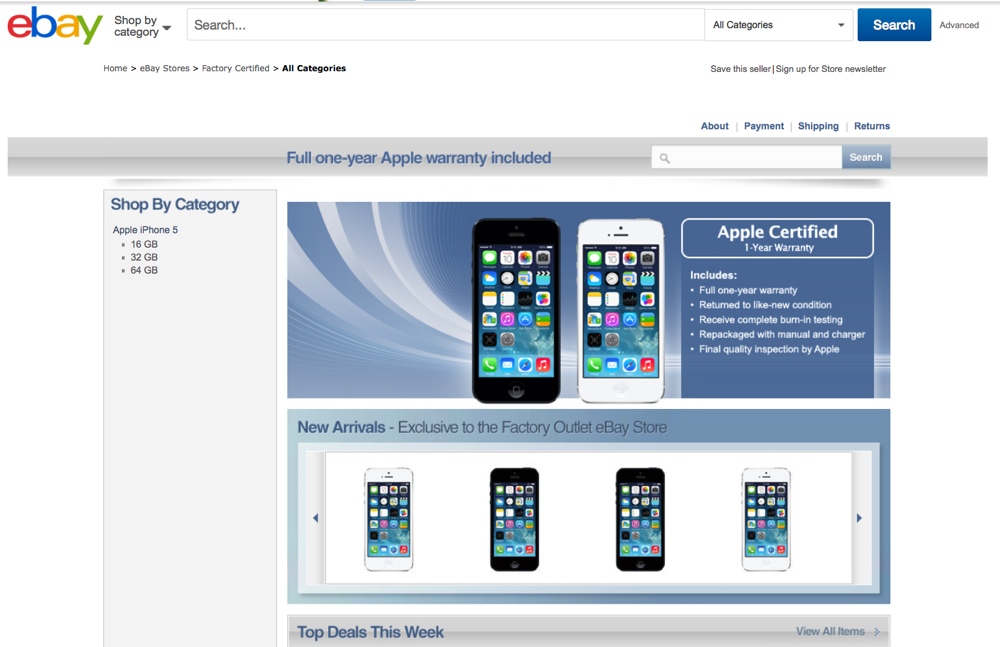Open the About store tab
The width and height of the screenshot is (1000, 647).
click(x=714, y=126)
